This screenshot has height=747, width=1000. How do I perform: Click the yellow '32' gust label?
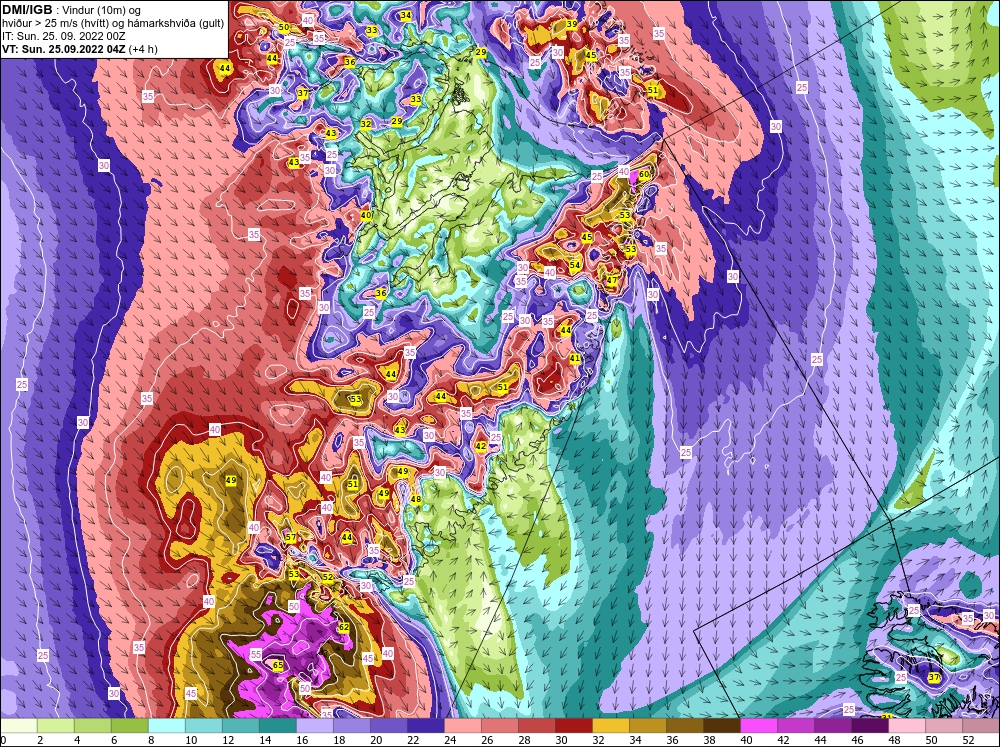pyautogui.click(x=366, y=124)
